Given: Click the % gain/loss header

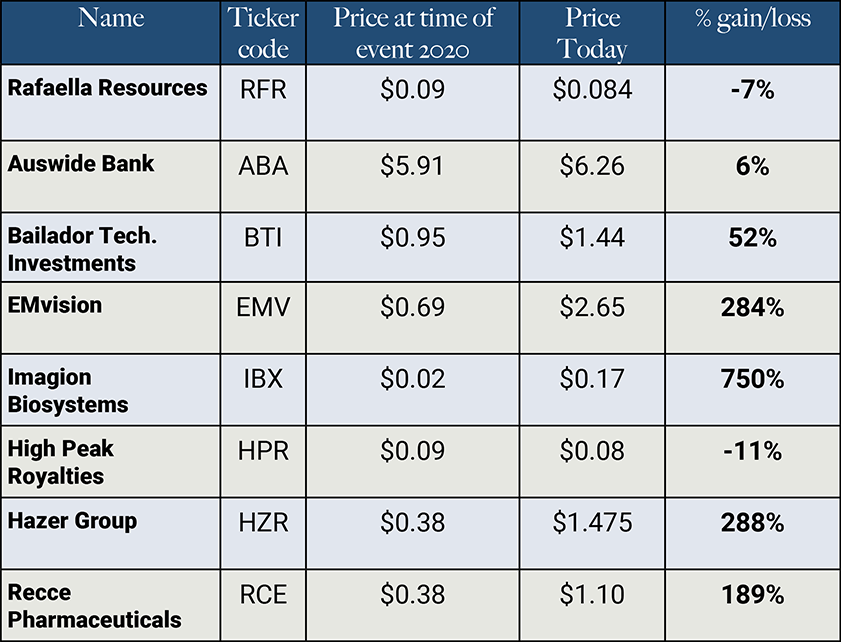Looking at the screenshot, I should click(753, 18).
